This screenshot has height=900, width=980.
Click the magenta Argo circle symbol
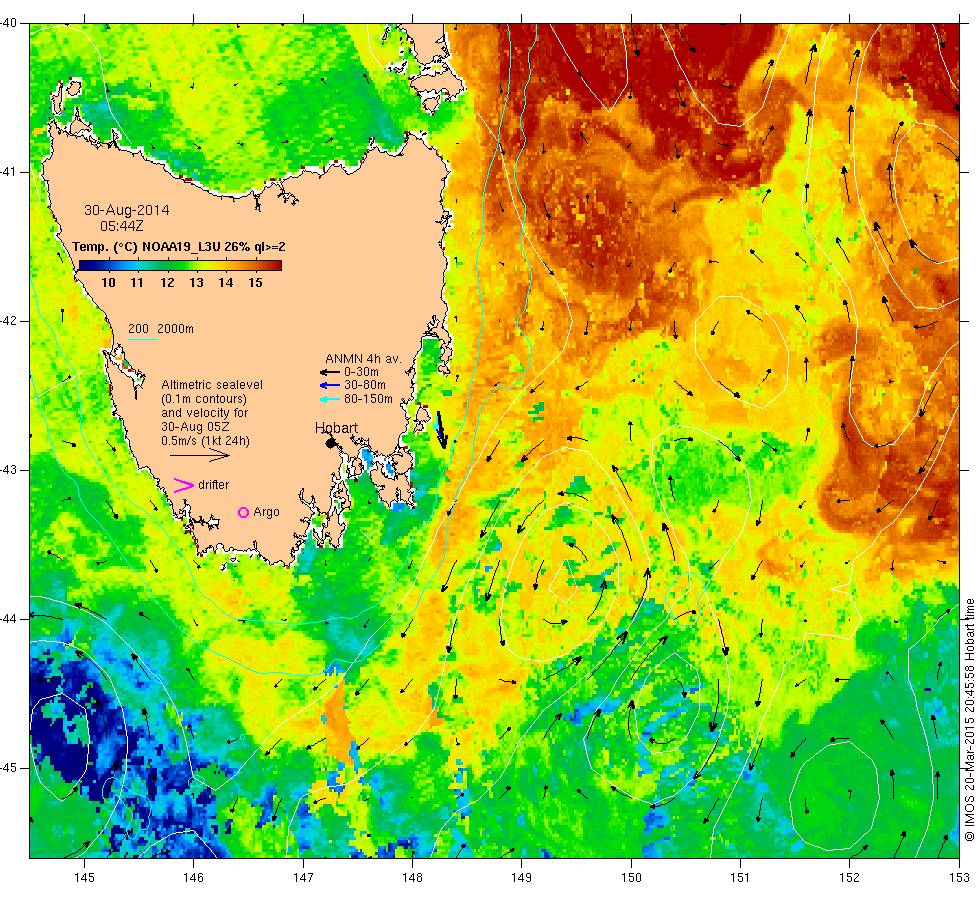pyautogui.click(x=244, y=512)
